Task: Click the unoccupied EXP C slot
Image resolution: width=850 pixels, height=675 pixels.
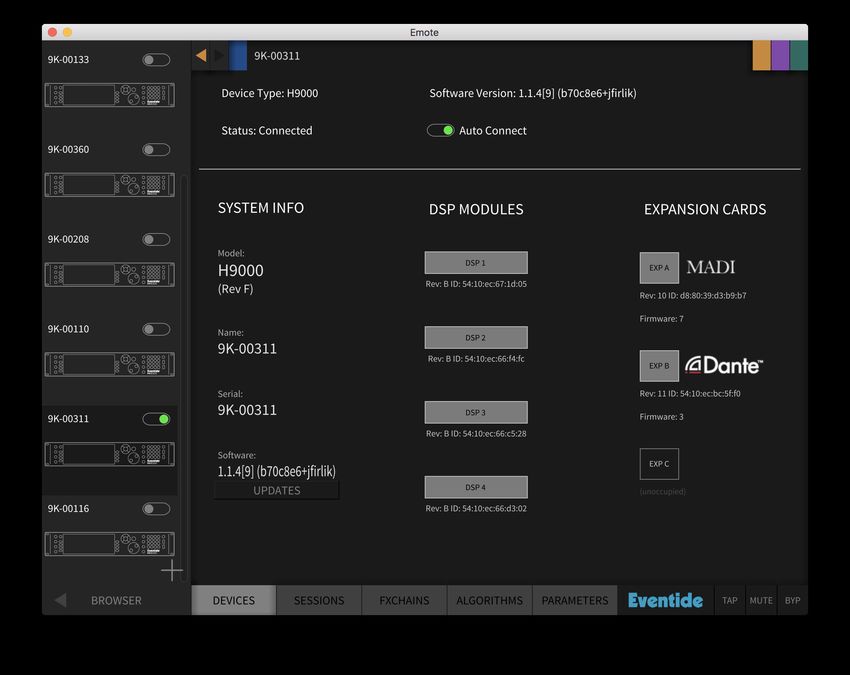Action: coord(659,464)
